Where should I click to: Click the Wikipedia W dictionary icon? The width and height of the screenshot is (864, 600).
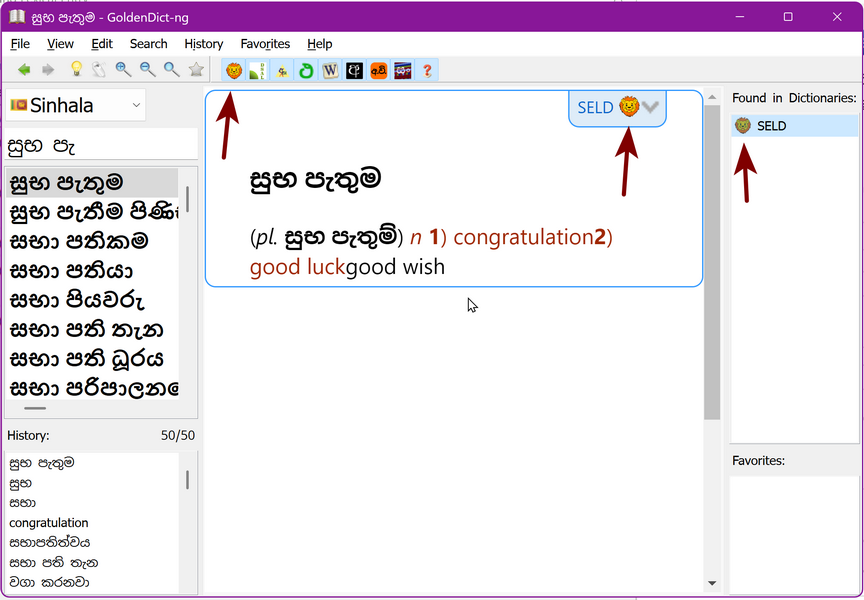tap(330, 70)
